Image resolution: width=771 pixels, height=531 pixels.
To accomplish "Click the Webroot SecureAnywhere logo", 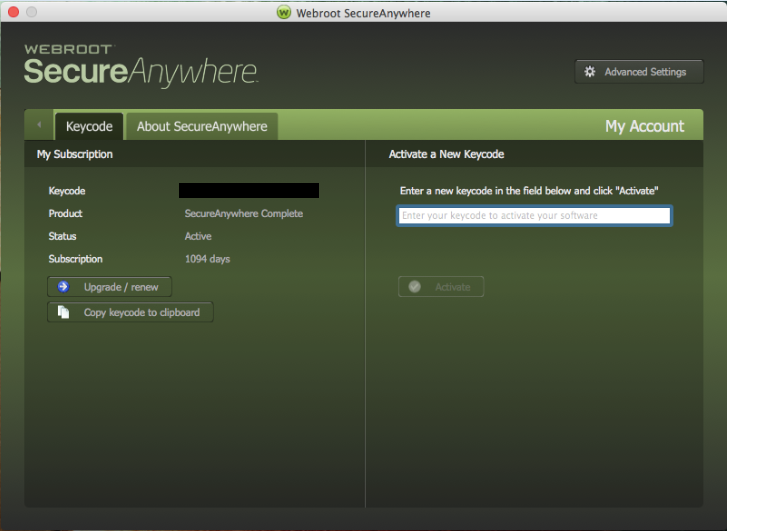I will pos(141,66).
